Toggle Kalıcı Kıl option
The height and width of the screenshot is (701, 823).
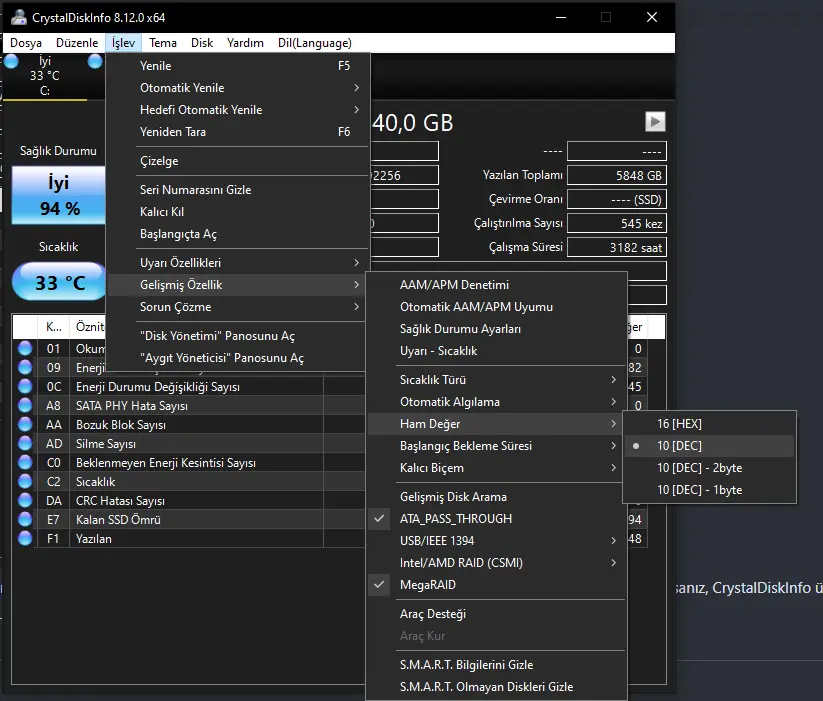point(238,211)
